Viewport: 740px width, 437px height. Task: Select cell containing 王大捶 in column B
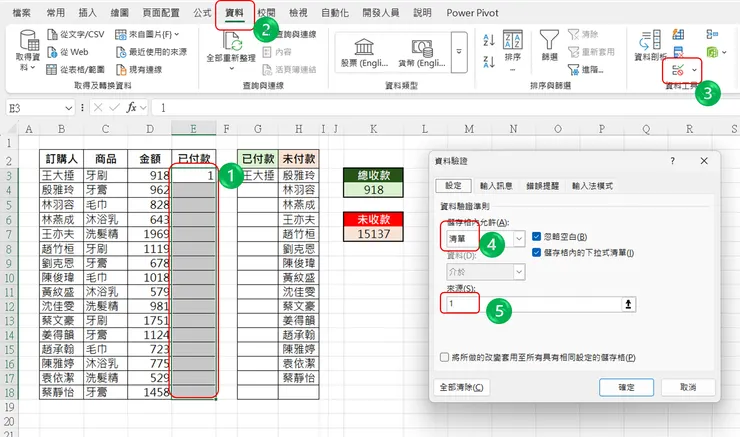[61, 176]
